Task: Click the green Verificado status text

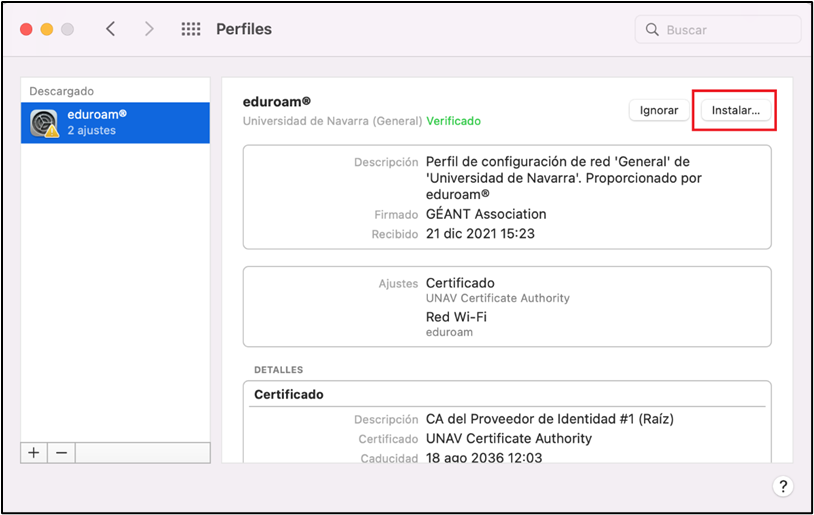Action: coord(453,121)
